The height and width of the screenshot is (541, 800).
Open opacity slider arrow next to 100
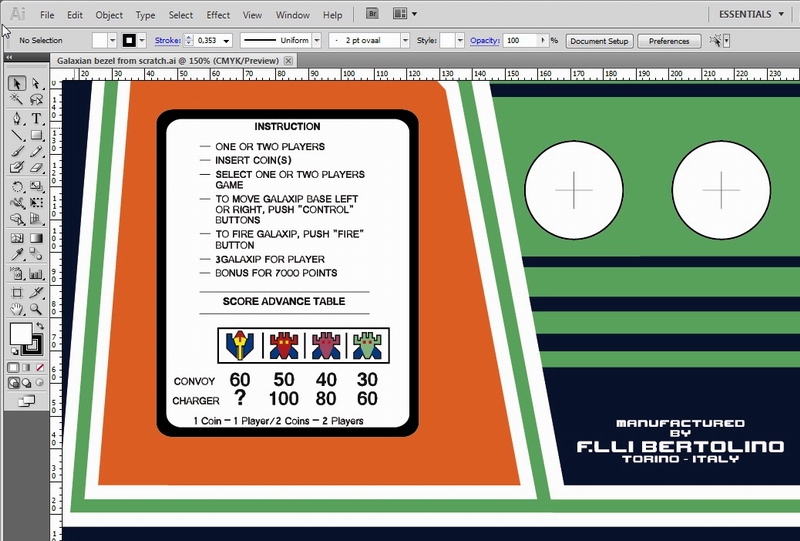pos(543,40)
